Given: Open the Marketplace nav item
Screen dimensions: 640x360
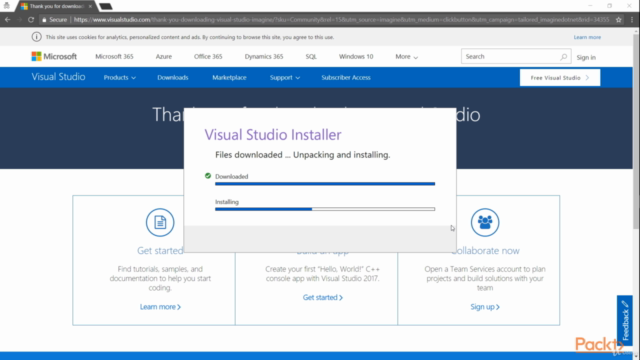Looking at the screenshot, I should (x=229, y=78).
